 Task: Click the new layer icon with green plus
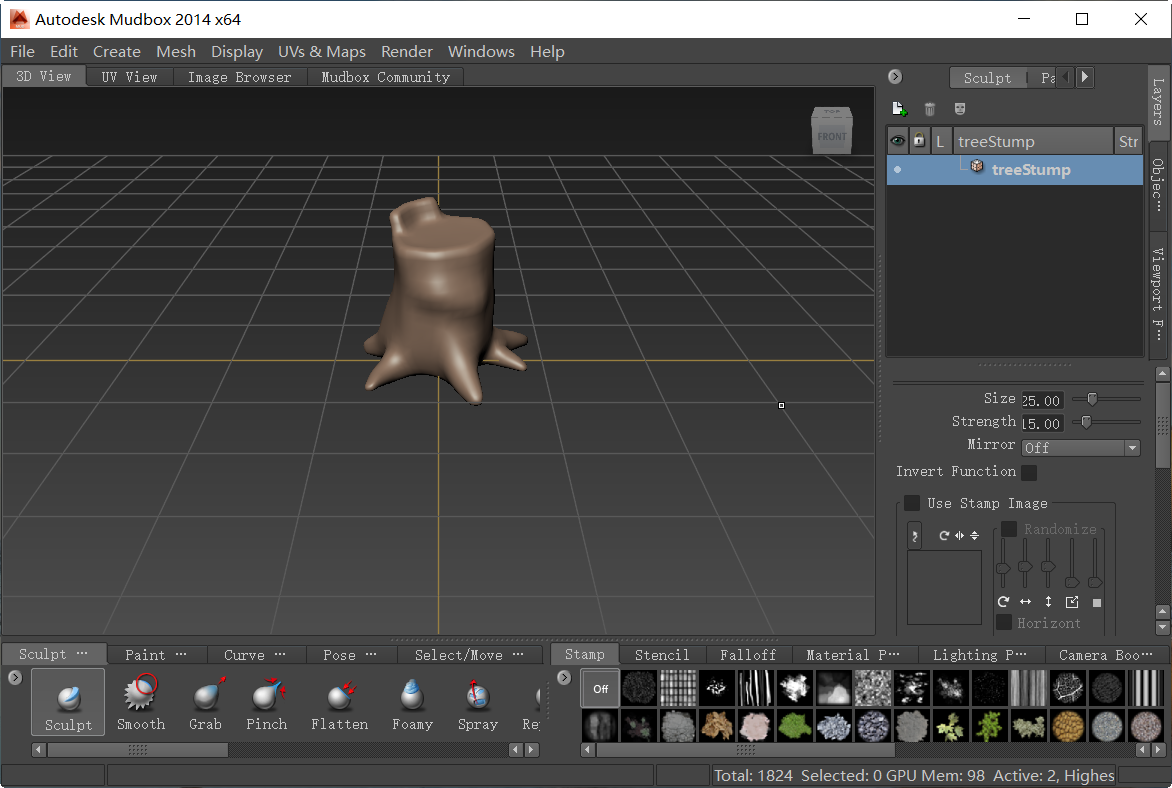point(899,109)
